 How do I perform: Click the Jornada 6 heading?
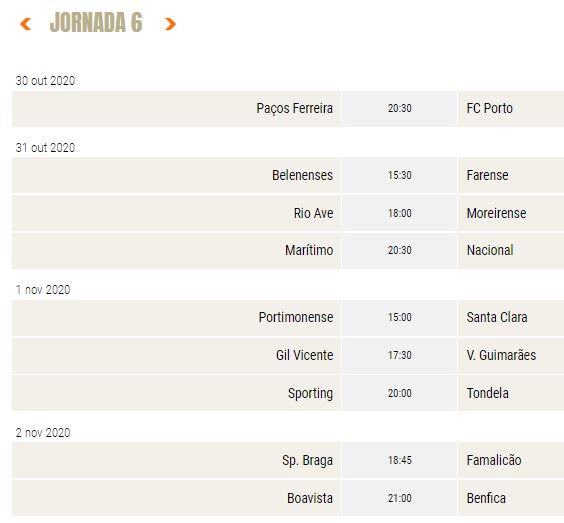click(96, 22)
